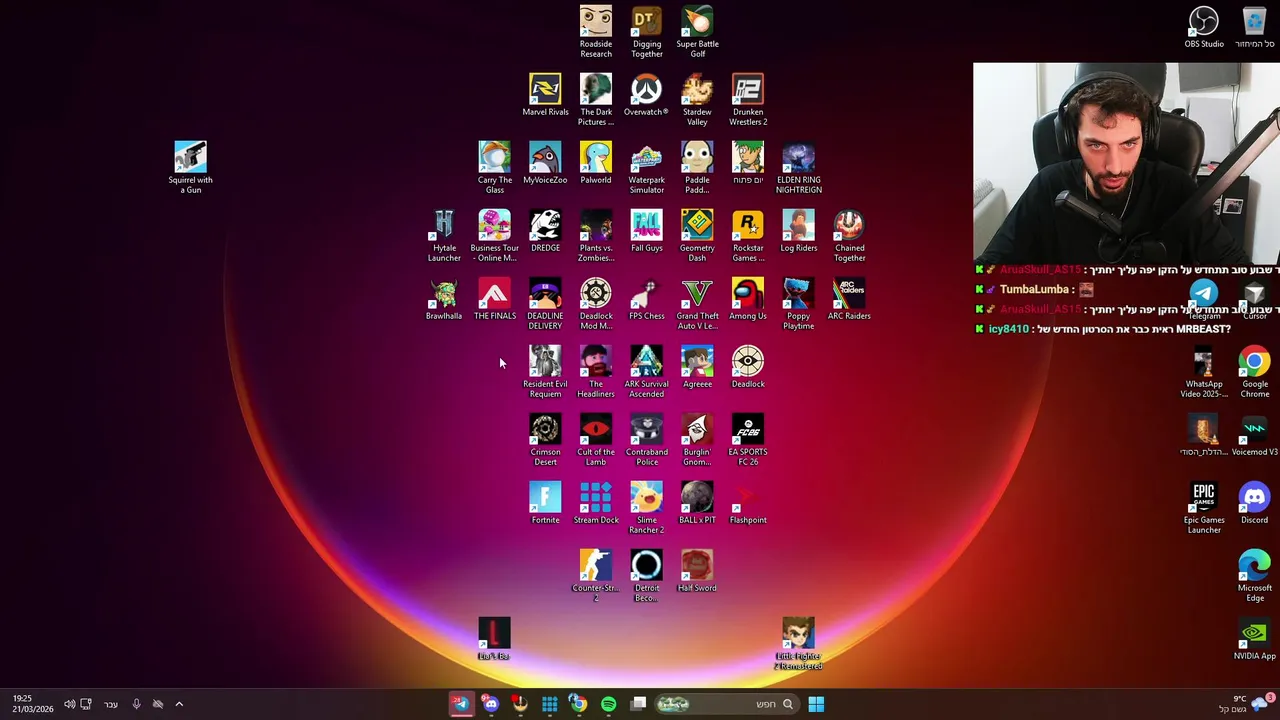Open Voicemod V3 shortcut

[x=1254, y=435]
